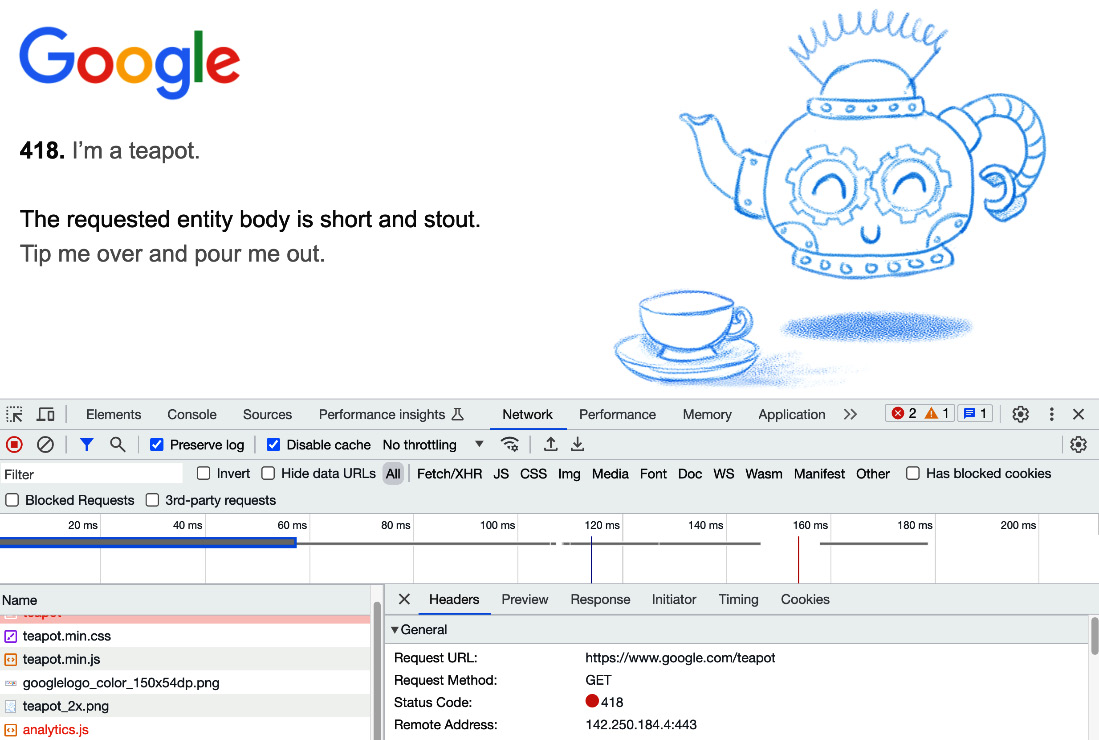Open network panel settings gear icon
The width and height of the screenshot is (1099, 740).
pyautogui.click(x=1079, y=444)
